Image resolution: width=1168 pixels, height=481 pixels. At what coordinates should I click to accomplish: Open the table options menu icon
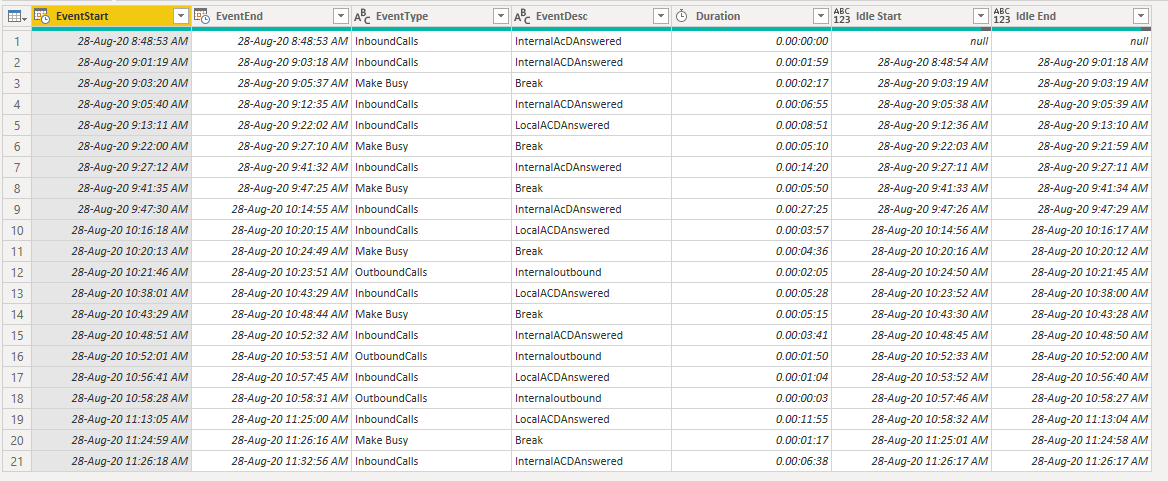click(x=17, y=16)
